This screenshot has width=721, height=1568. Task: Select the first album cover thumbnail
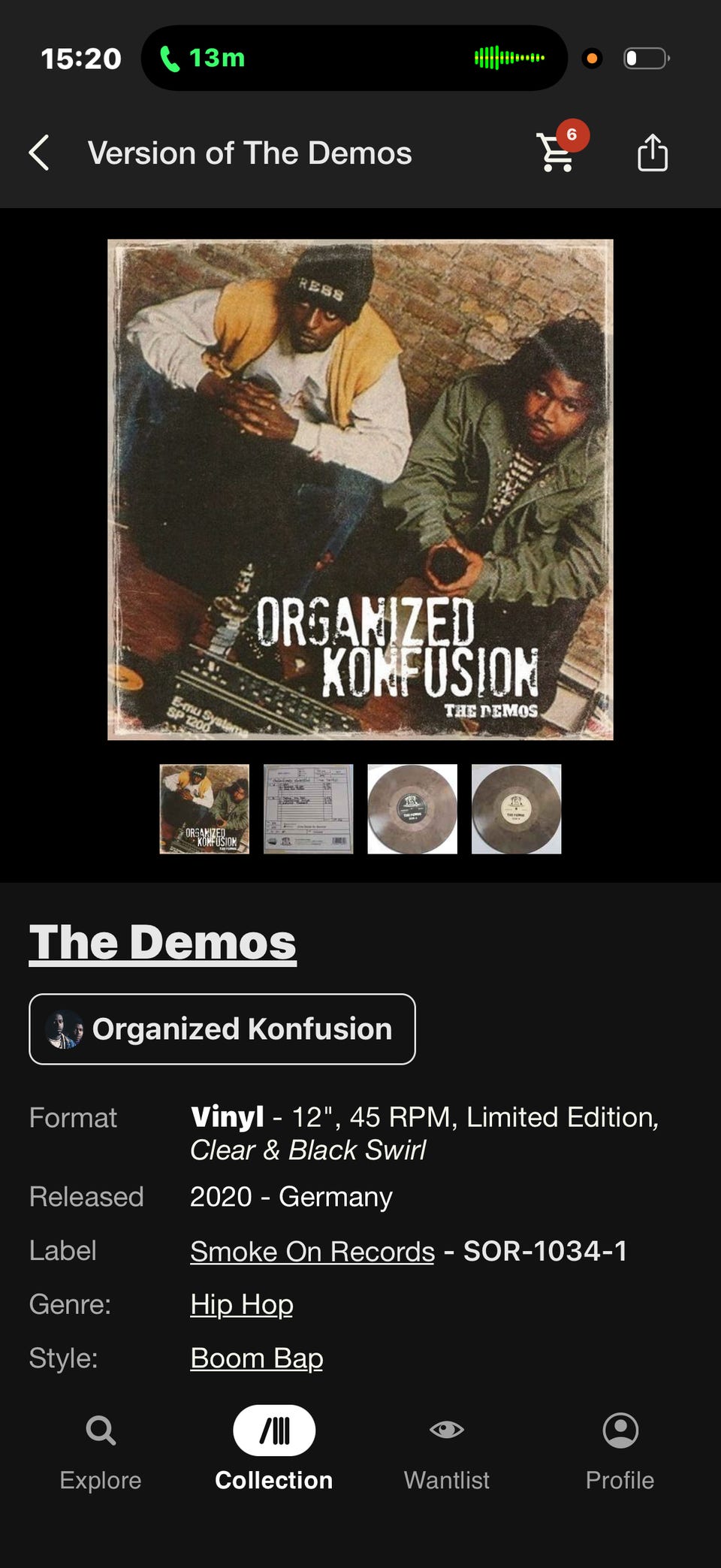pos(204,809)
